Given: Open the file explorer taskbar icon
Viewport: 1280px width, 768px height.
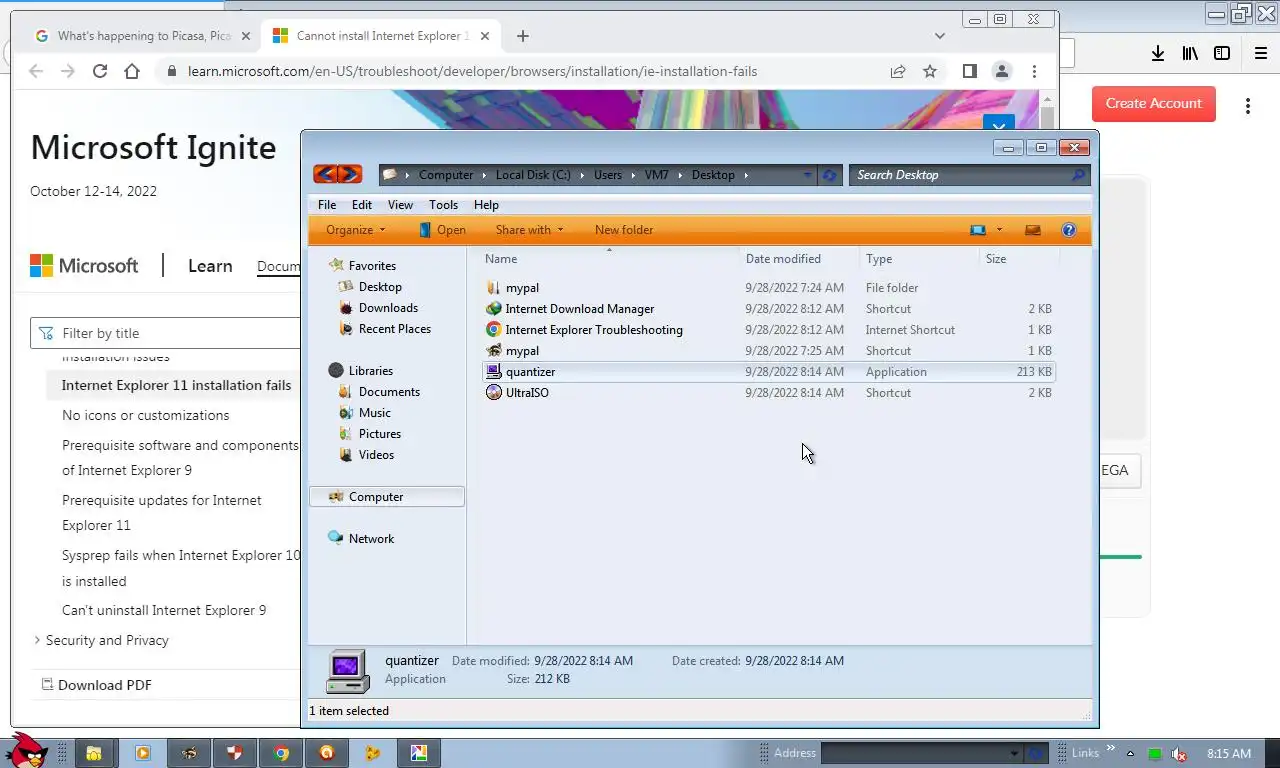Looking at the screenshot, I should [93, 753].
